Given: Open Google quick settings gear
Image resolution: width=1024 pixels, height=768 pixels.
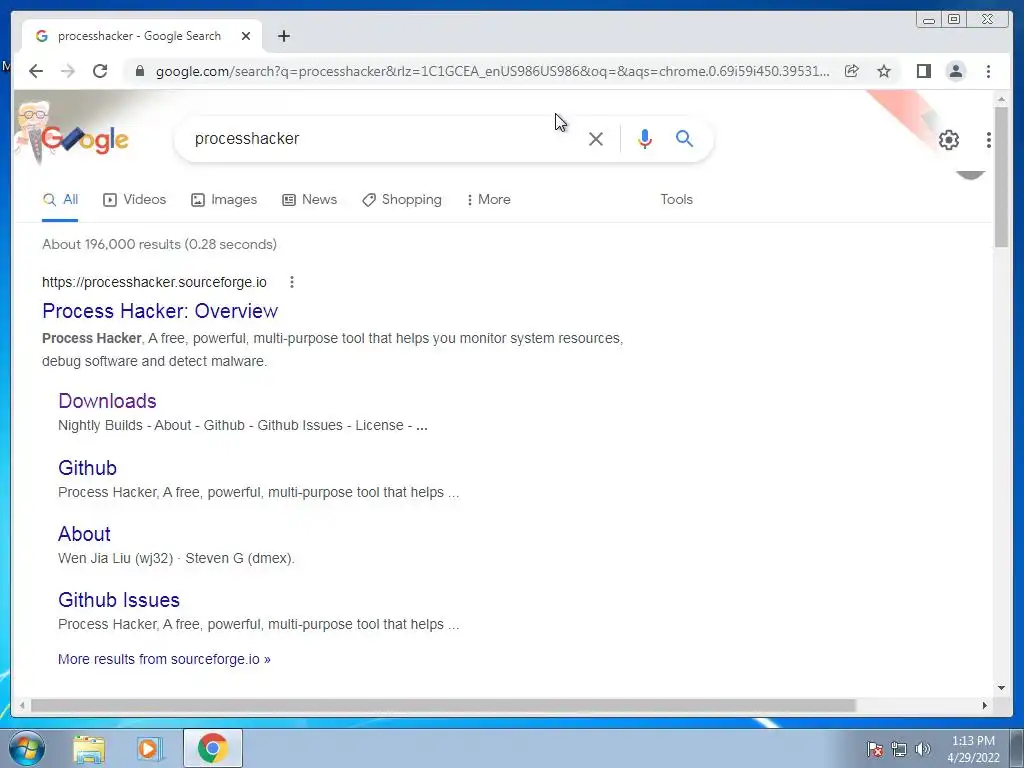Looking at the screenshot, I should (x=948, y=140).
